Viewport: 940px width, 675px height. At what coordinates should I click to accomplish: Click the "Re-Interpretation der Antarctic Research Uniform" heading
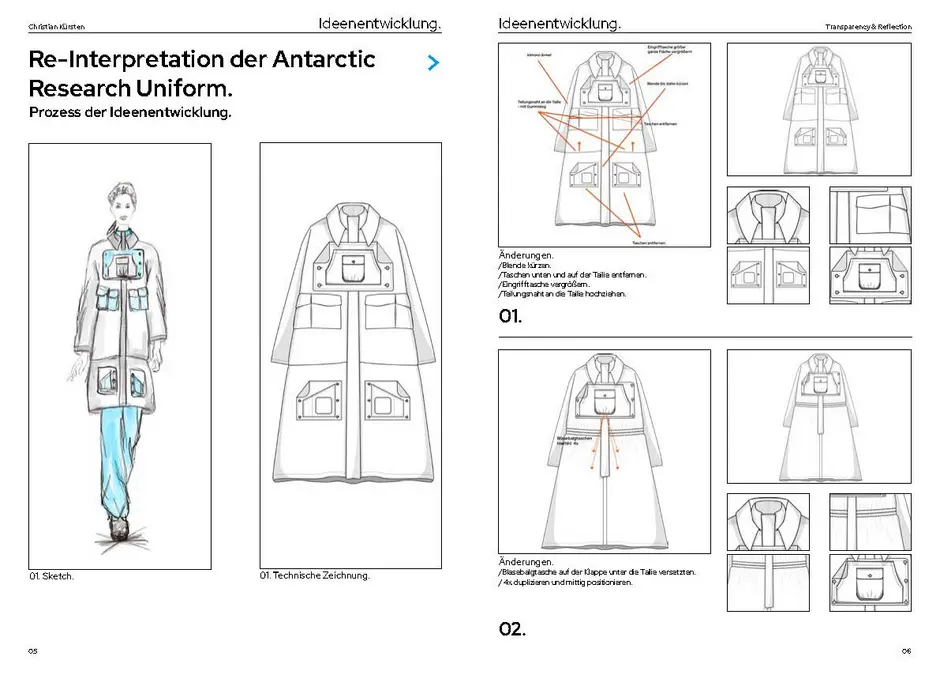coord(203,73)
